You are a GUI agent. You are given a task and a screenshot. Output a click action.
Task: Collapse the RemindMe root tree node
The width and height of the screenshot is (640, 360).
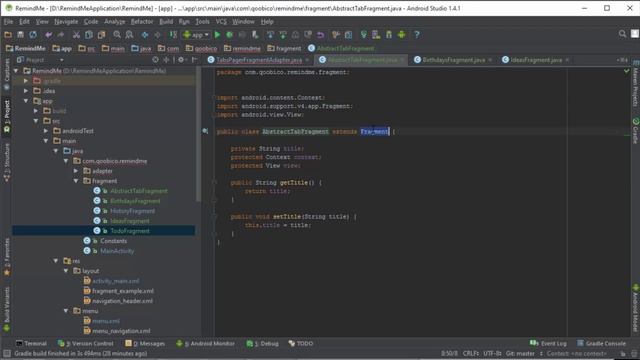tap(16, 71)
